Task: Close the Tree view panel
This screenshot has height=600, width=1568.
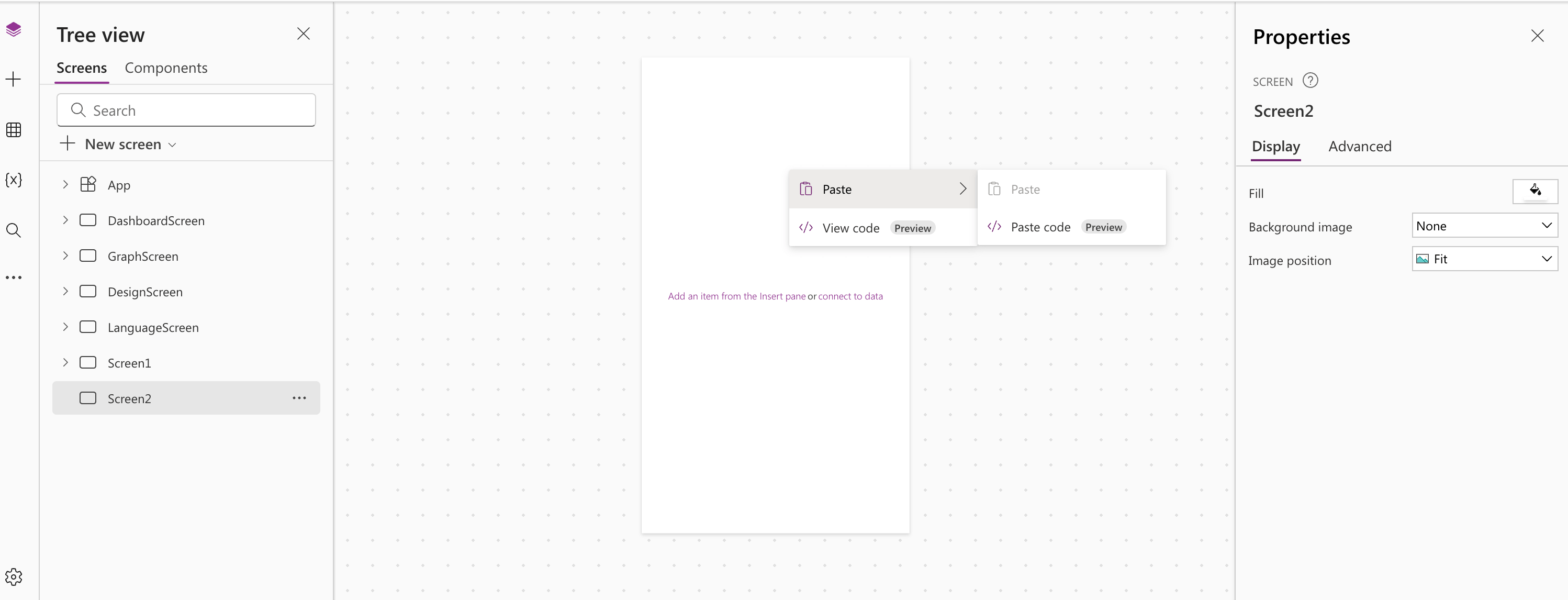Action: tap(303, 34)
